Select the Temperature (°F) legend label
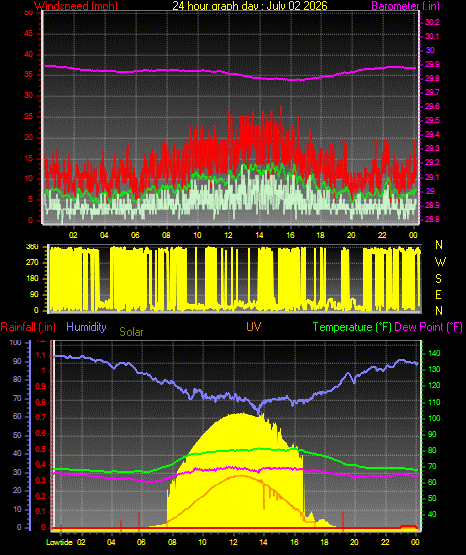 point(352,327)
